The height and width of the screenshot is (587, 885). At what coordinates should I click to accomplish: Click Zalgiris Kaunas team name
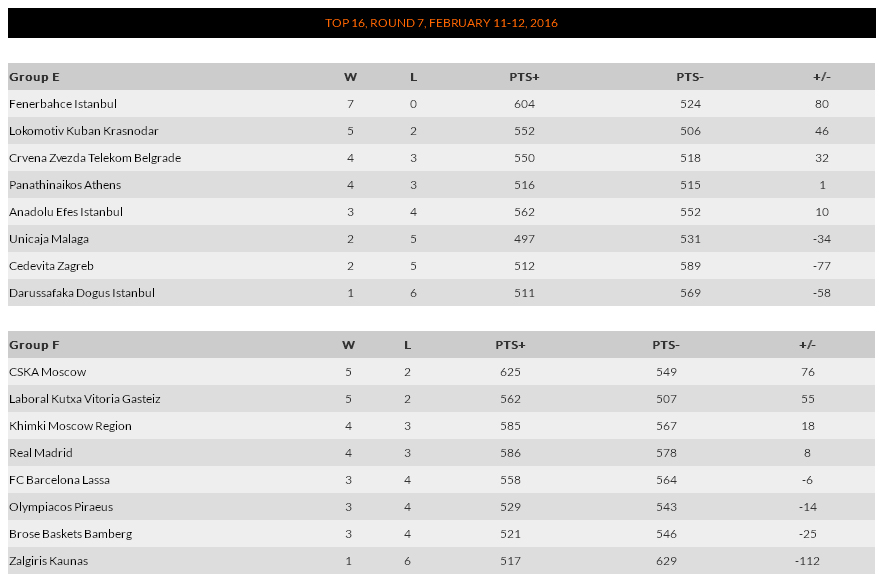[x=49, y=561]
